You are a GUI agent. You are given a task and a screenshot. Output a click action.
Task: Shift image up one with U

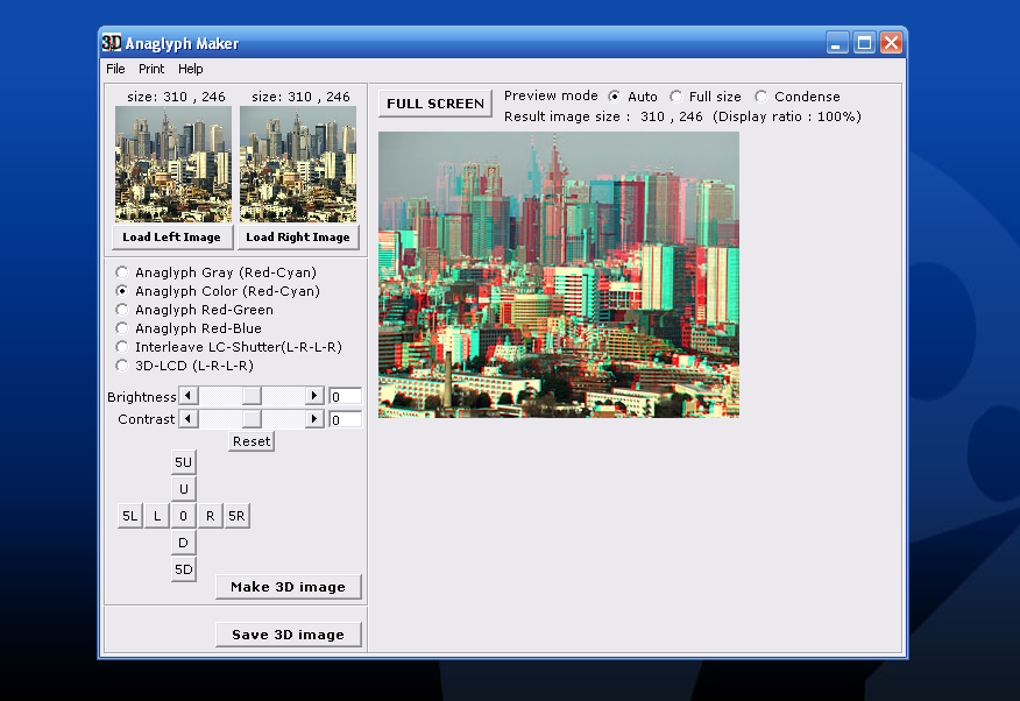click(183, 489)
